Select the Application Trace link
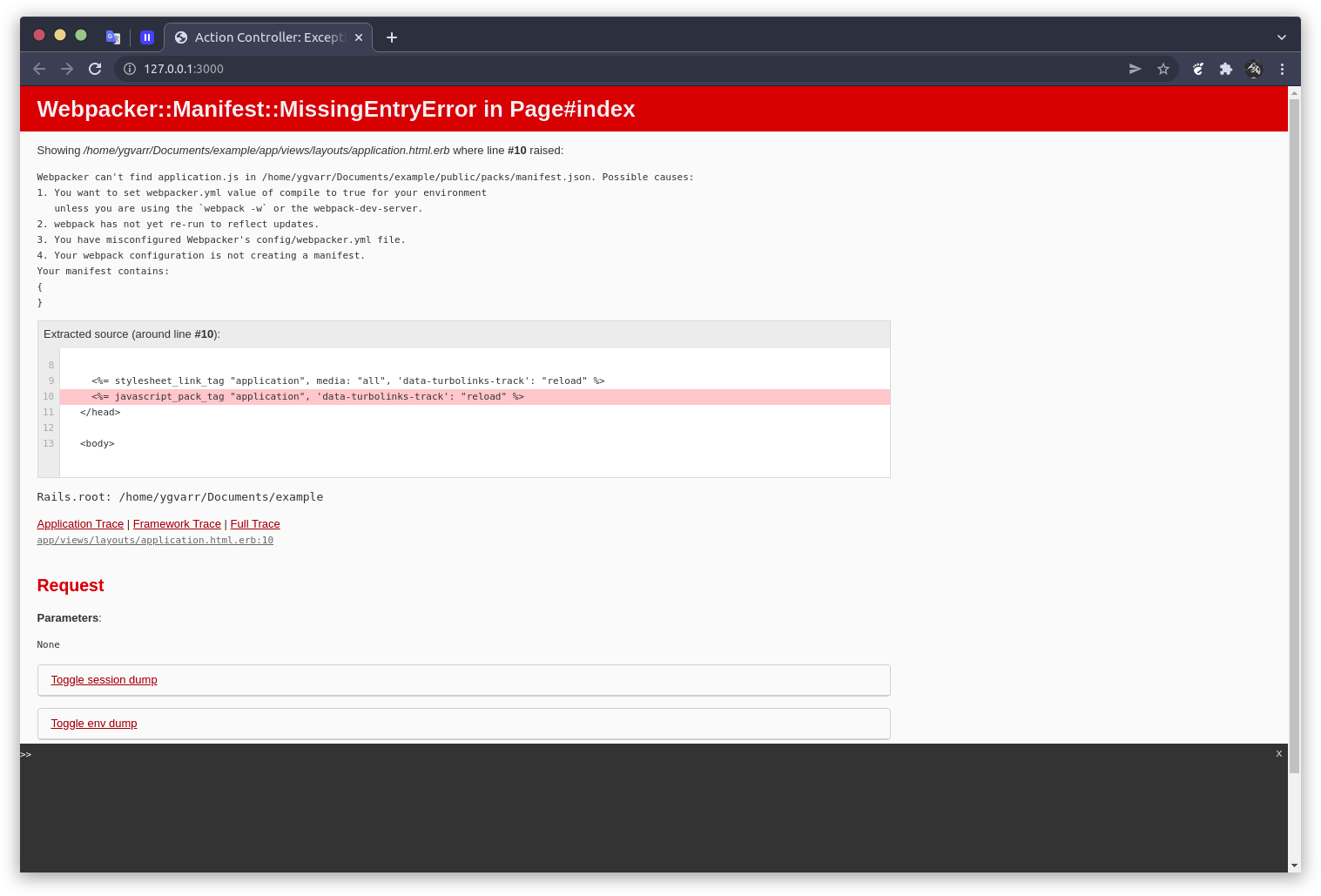The height and width of the screenshot is (896, 1321). [80, 524]
